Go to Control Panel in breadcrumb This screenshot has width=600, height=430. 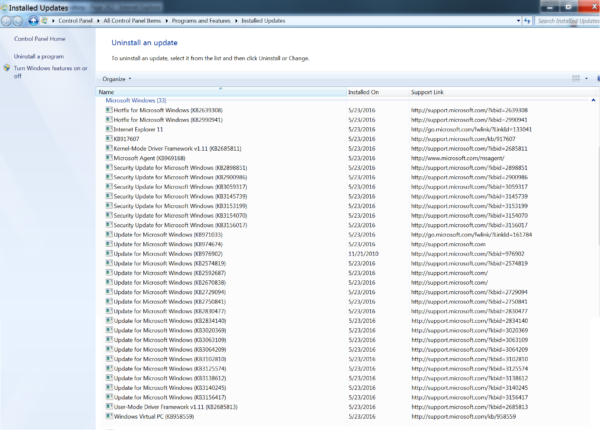(x=75, y=21)
